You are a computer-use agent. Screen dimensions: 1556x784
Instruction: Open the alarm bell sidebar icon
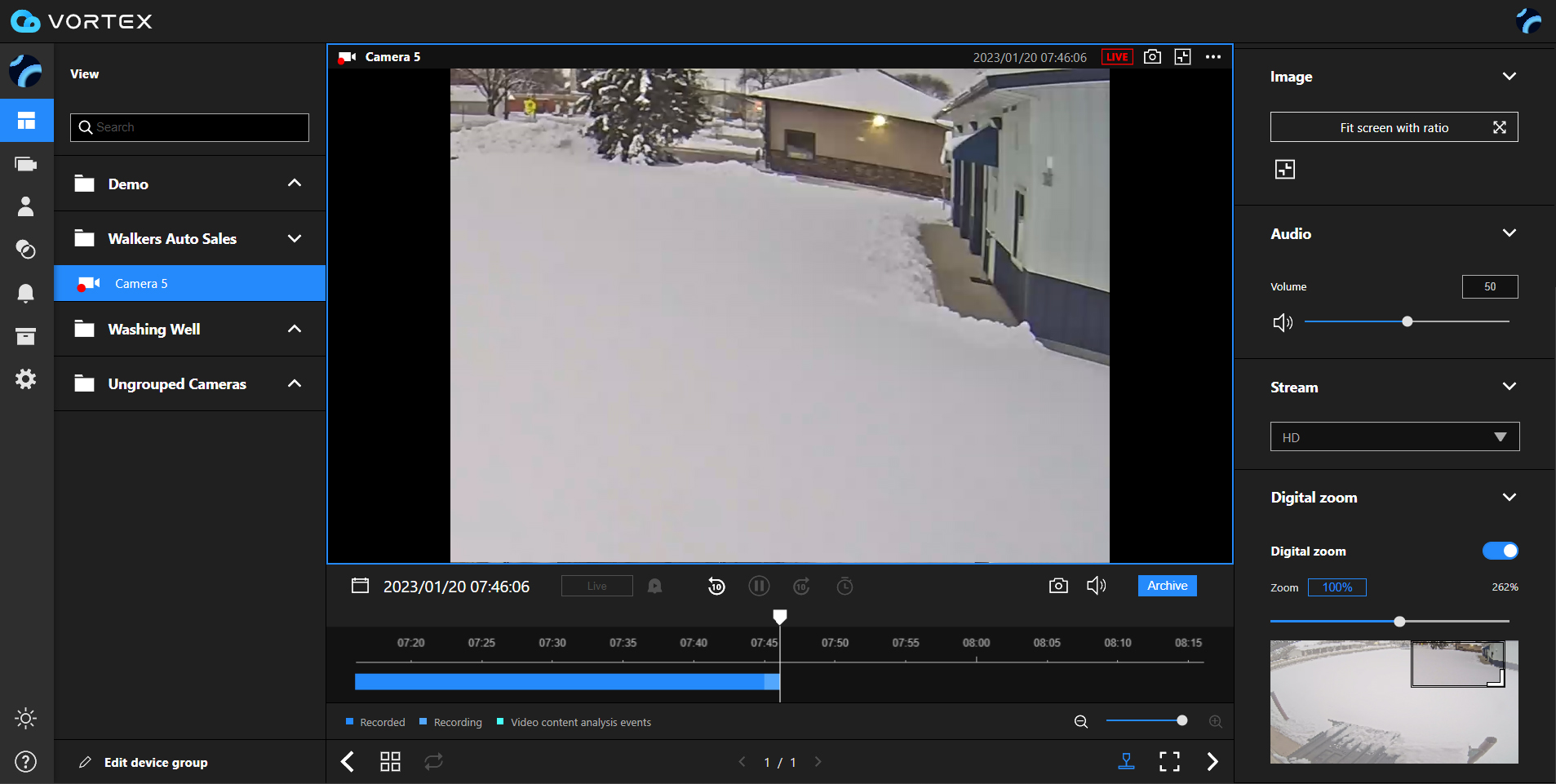(x=26, y=293)
